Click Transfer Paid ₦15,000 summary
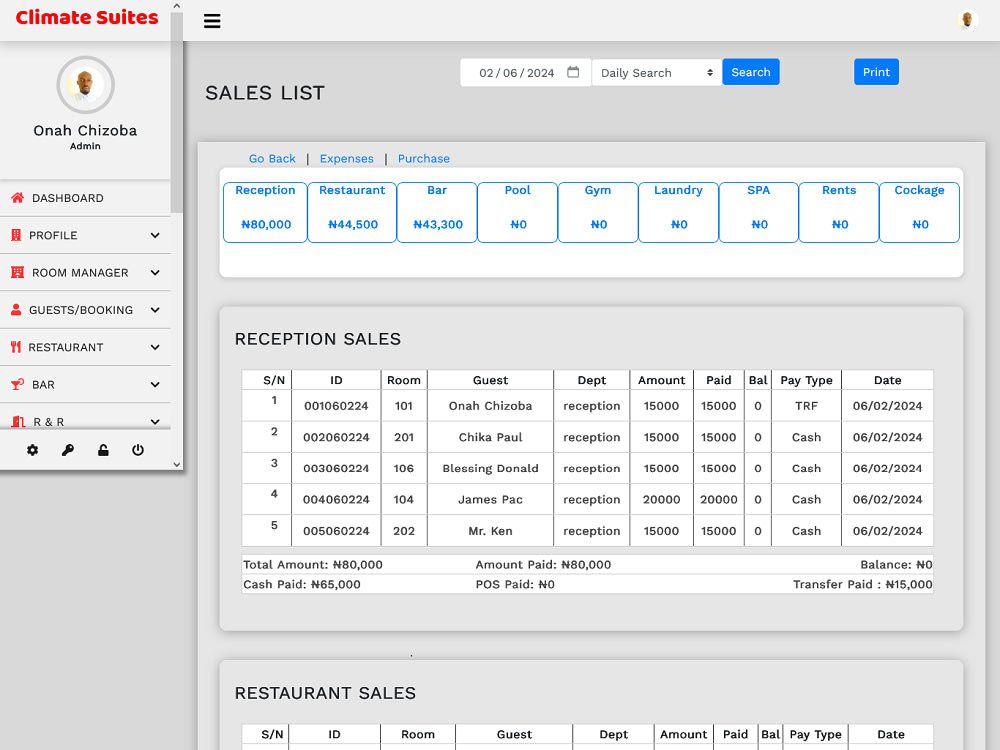 pyautogui.click(x=862, y=584)
